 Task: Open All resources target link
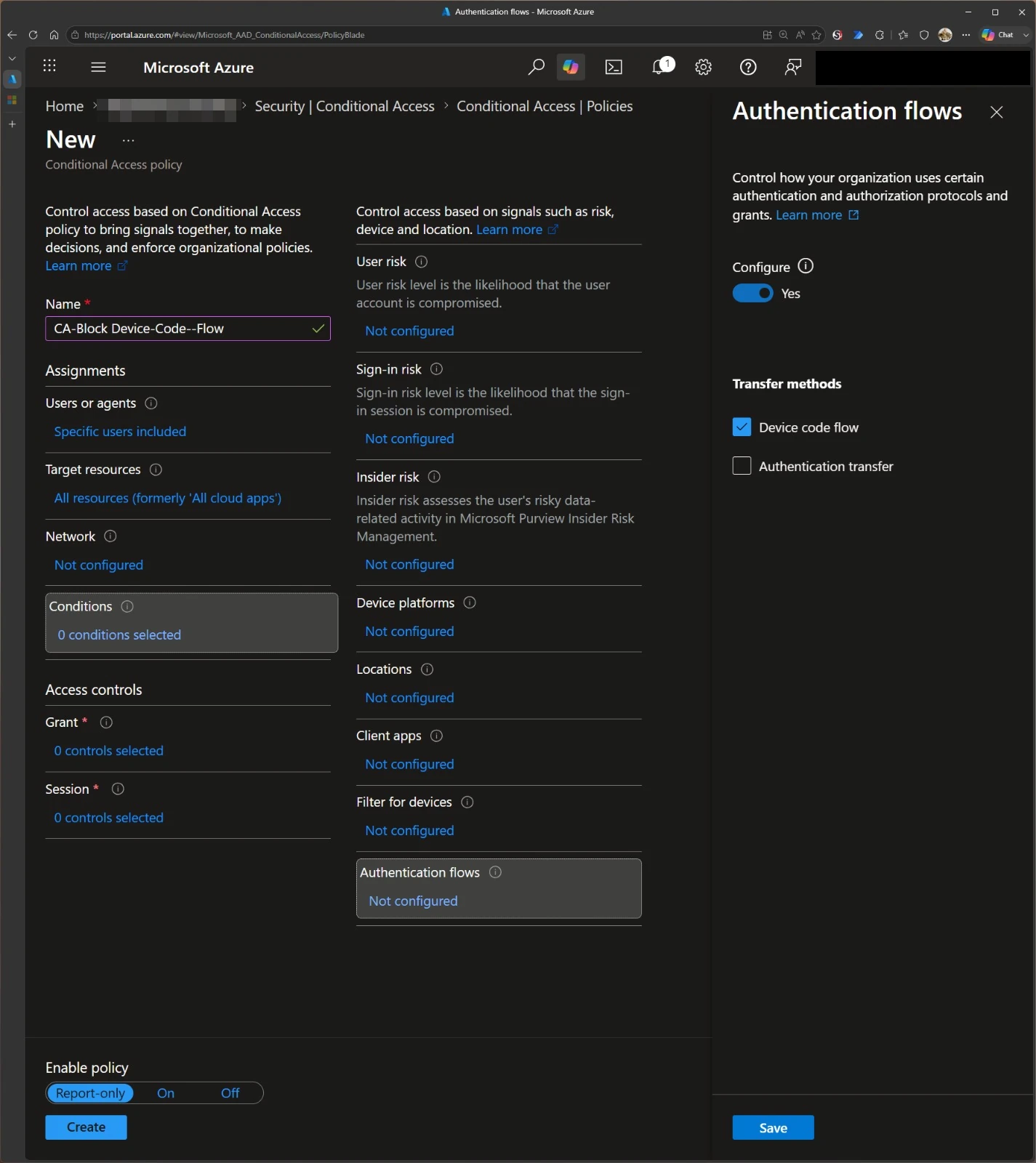[x=168, y=499]
